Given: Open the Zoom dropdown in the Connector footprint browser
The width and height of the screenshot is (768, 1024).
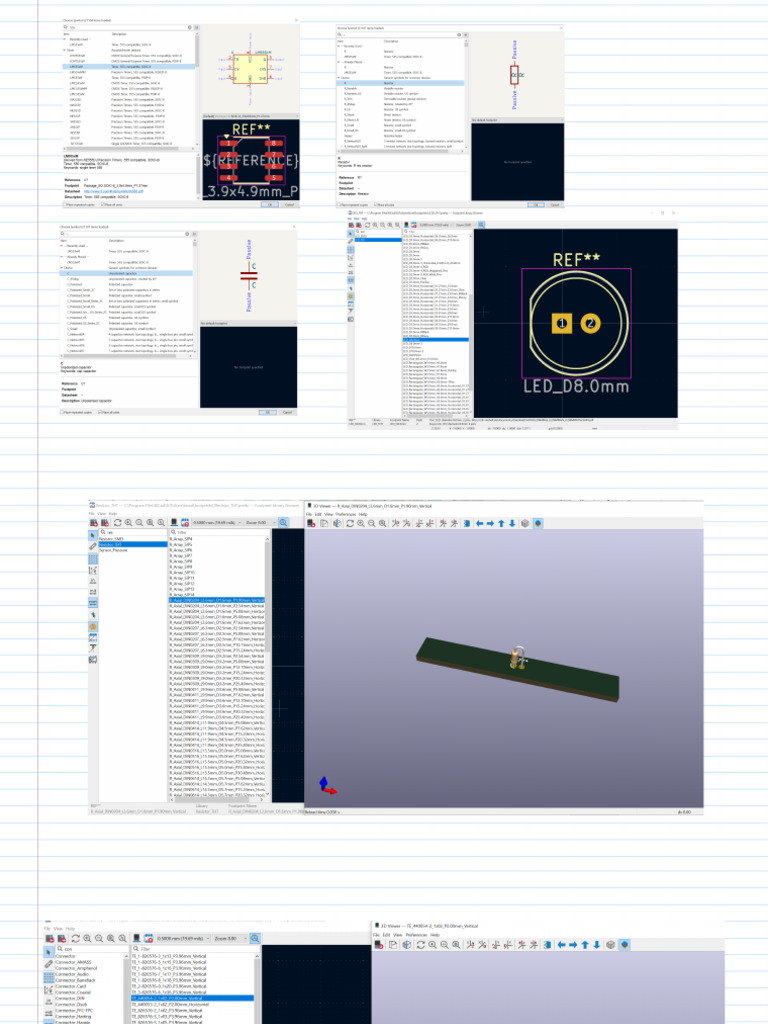Looking at the screenshot, I should (x=231, y=938).
